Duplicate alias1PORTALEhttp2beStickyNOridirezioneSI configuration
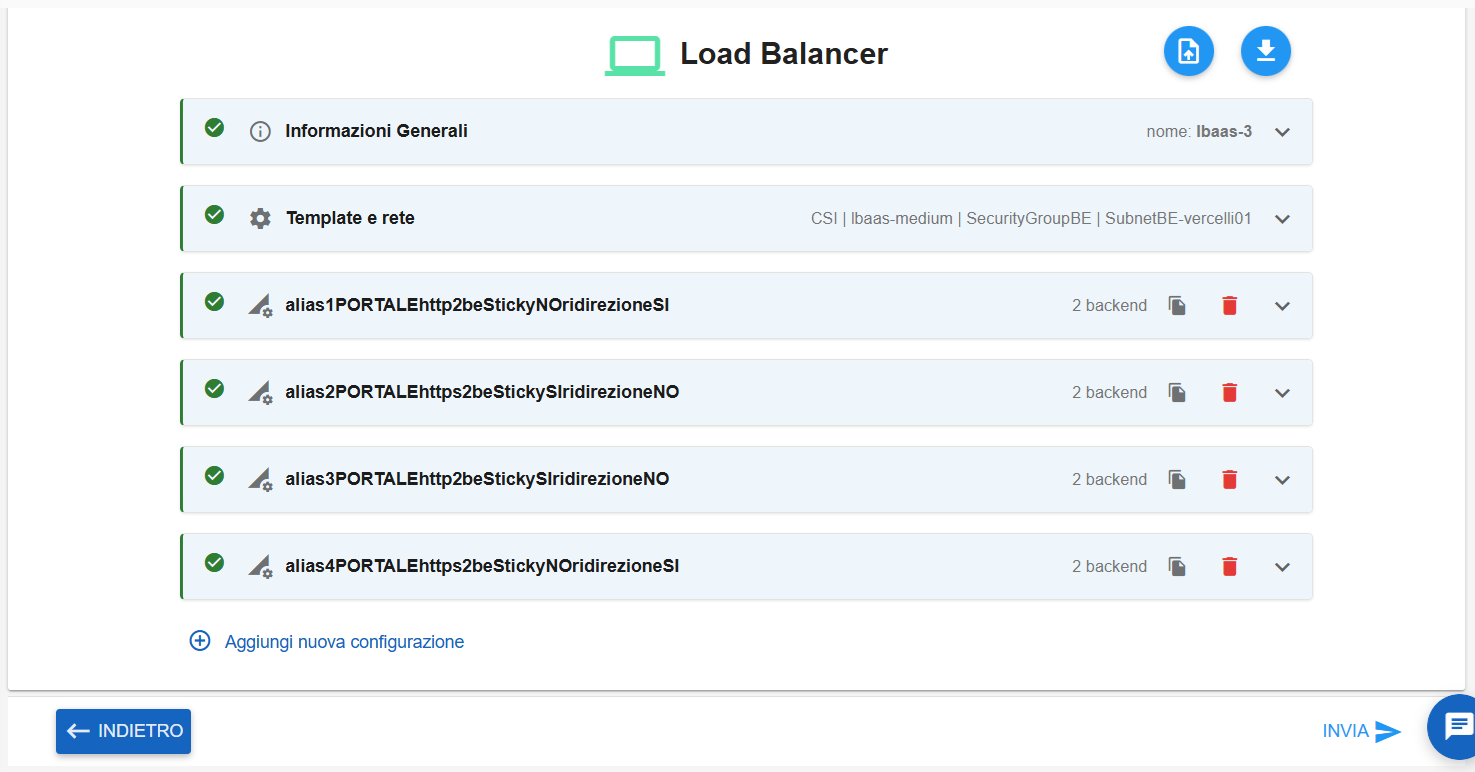Screen dimensions: 1475x772 1178,306
